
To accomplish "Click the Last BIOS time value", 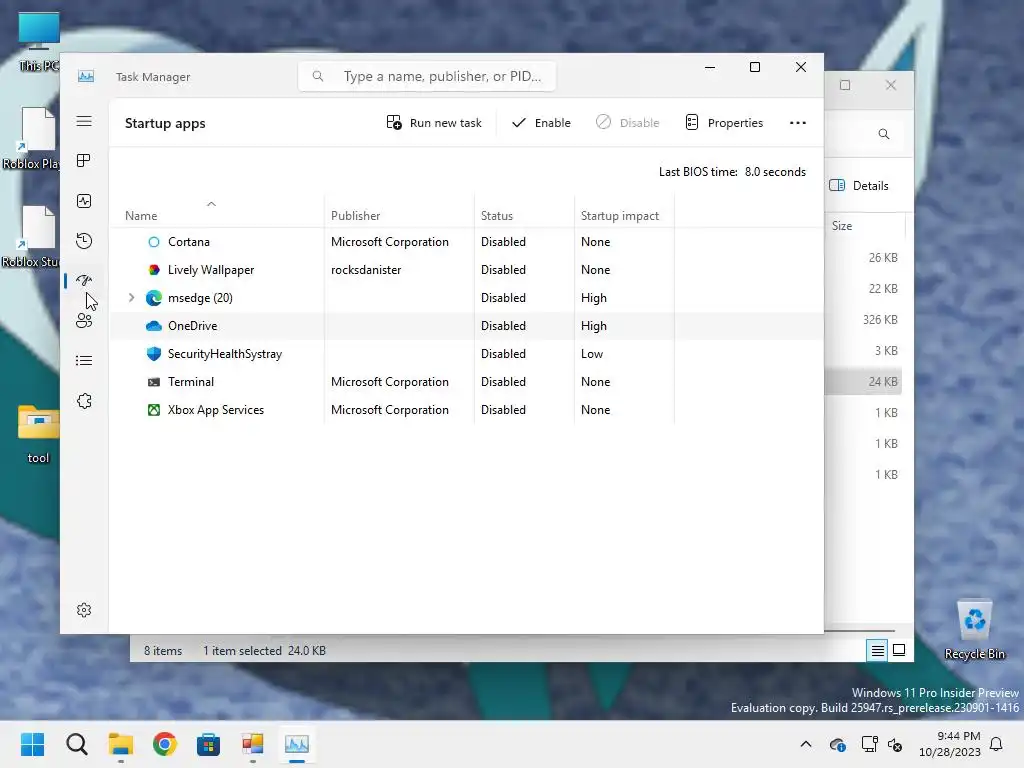I will click(x=775, y=172).
